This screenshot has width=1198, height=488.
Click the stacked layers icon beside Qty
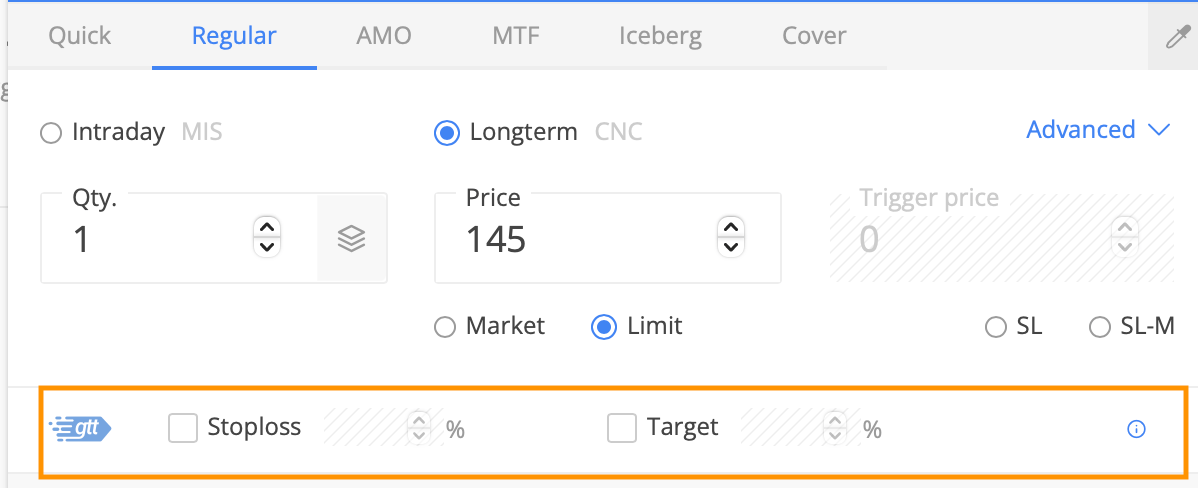pos(351,239)
